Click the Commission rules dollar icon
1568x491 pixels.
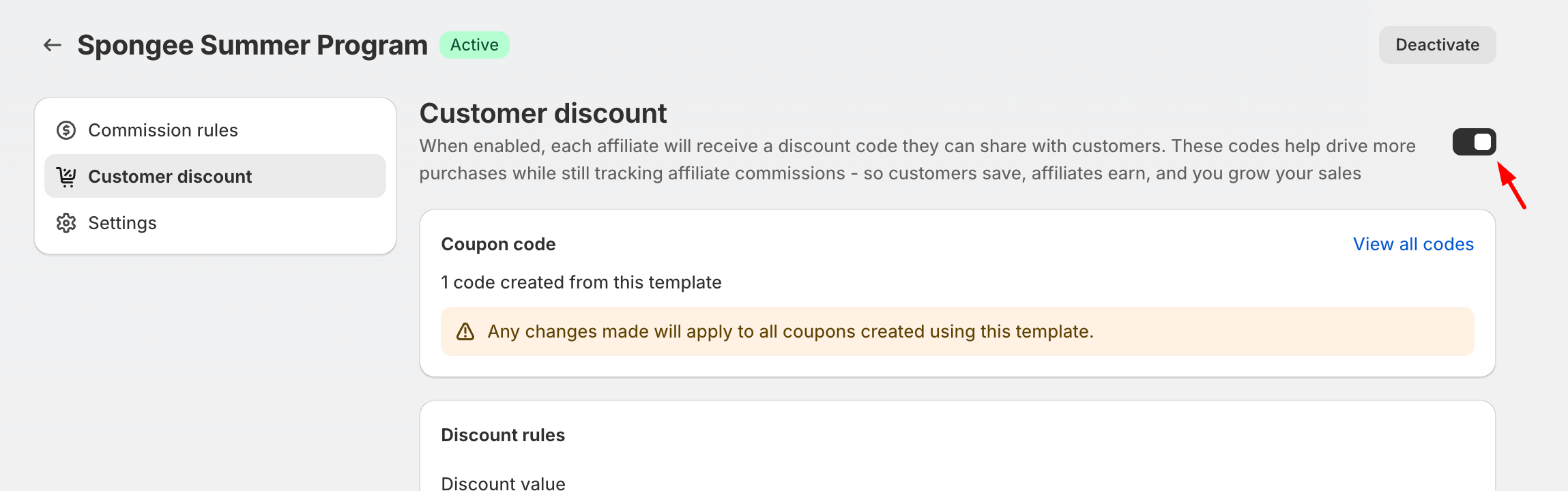coord(66,130)
